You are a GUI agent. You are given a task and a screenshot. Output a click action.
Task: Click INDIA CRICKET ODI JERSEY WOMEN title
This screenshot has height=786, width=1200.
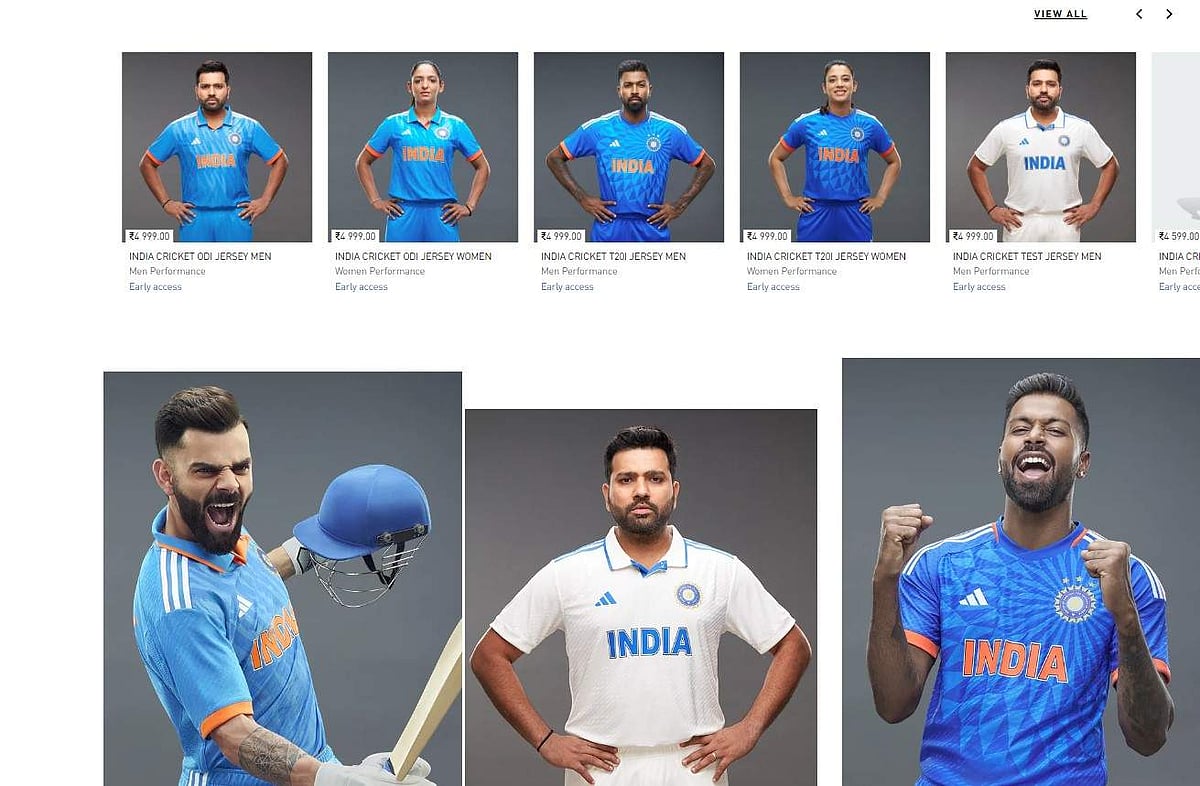[413, 257]
